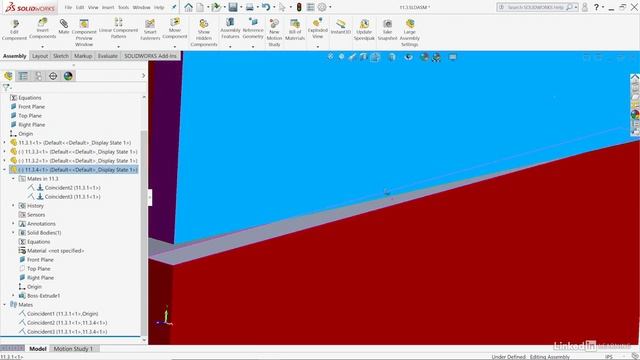Click the Edit Component tool
The width and height of the screenshot is (640, 360).
pos(14,31)
